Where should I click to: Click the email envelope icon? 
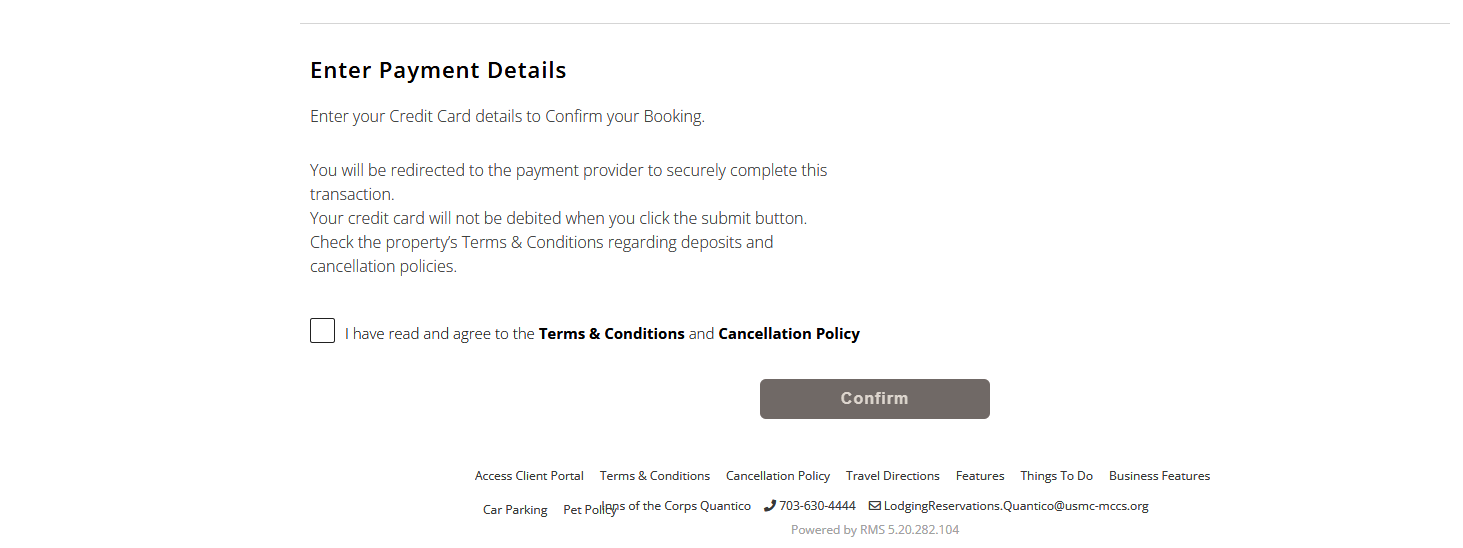click(874, 506)
